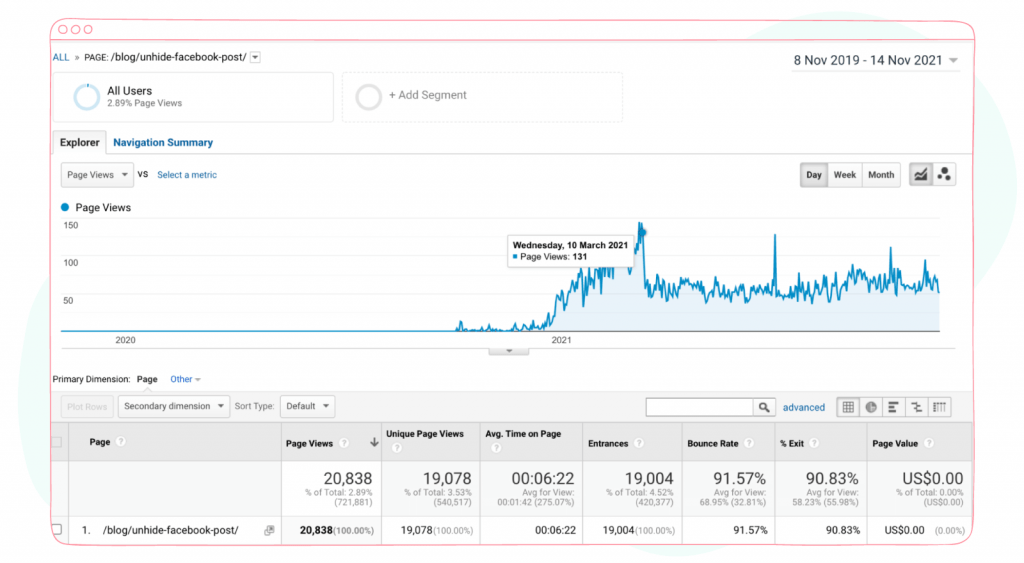Open the Page Views metric dropdown
The height and width of the screenshot is (563, 1024).
tap(97, 174)
